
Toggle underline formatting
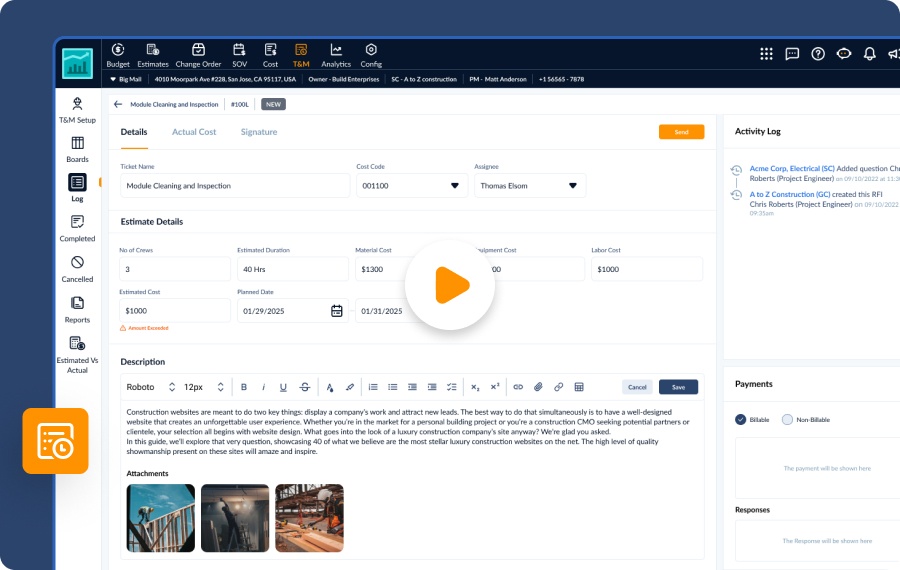(283, 387)
